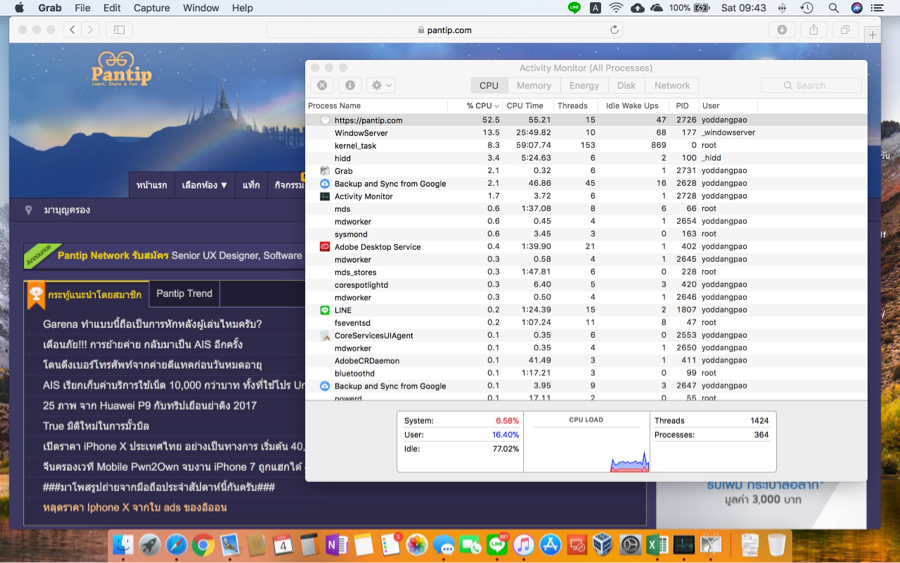Image resolution: width=900 pixels, height=563 pixels.
Task: Sort by the User column header
Action: coord(728,106)
